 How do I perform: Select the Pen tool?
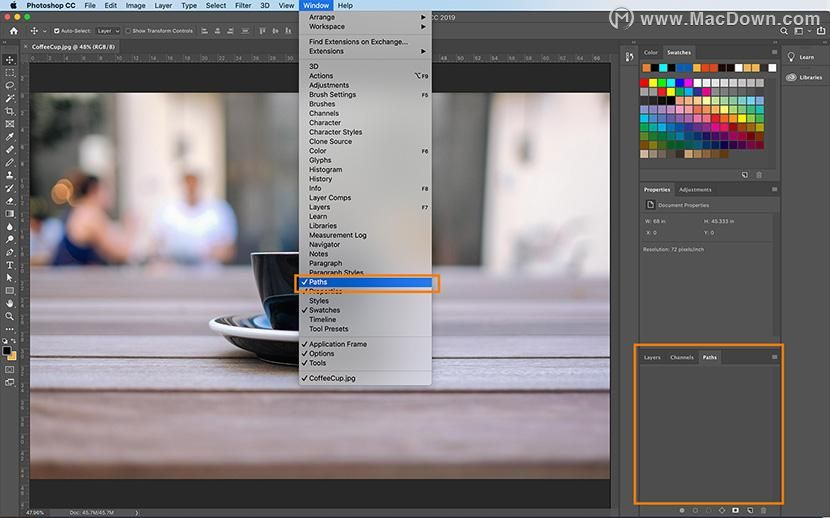[10, 252]
